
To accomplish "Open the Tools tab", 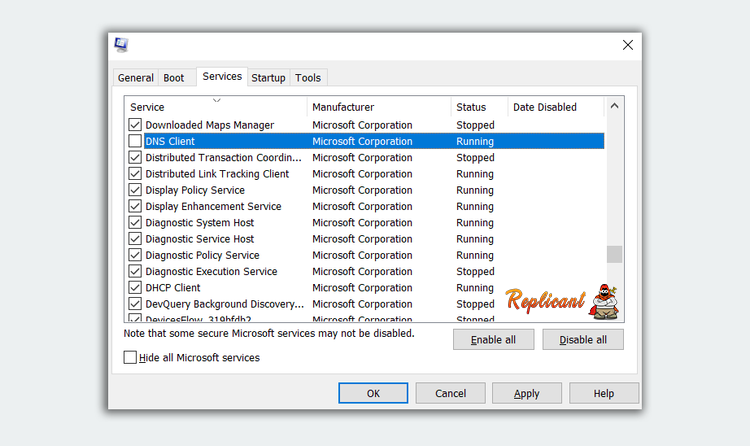I will tap(308, 78).
